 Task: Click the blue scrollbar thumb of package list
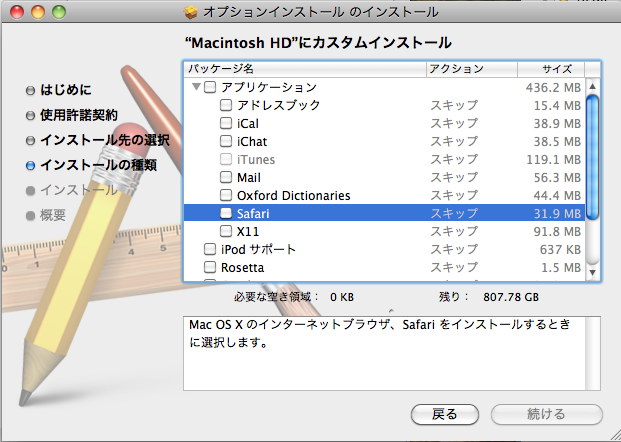(x=592, y=157)
